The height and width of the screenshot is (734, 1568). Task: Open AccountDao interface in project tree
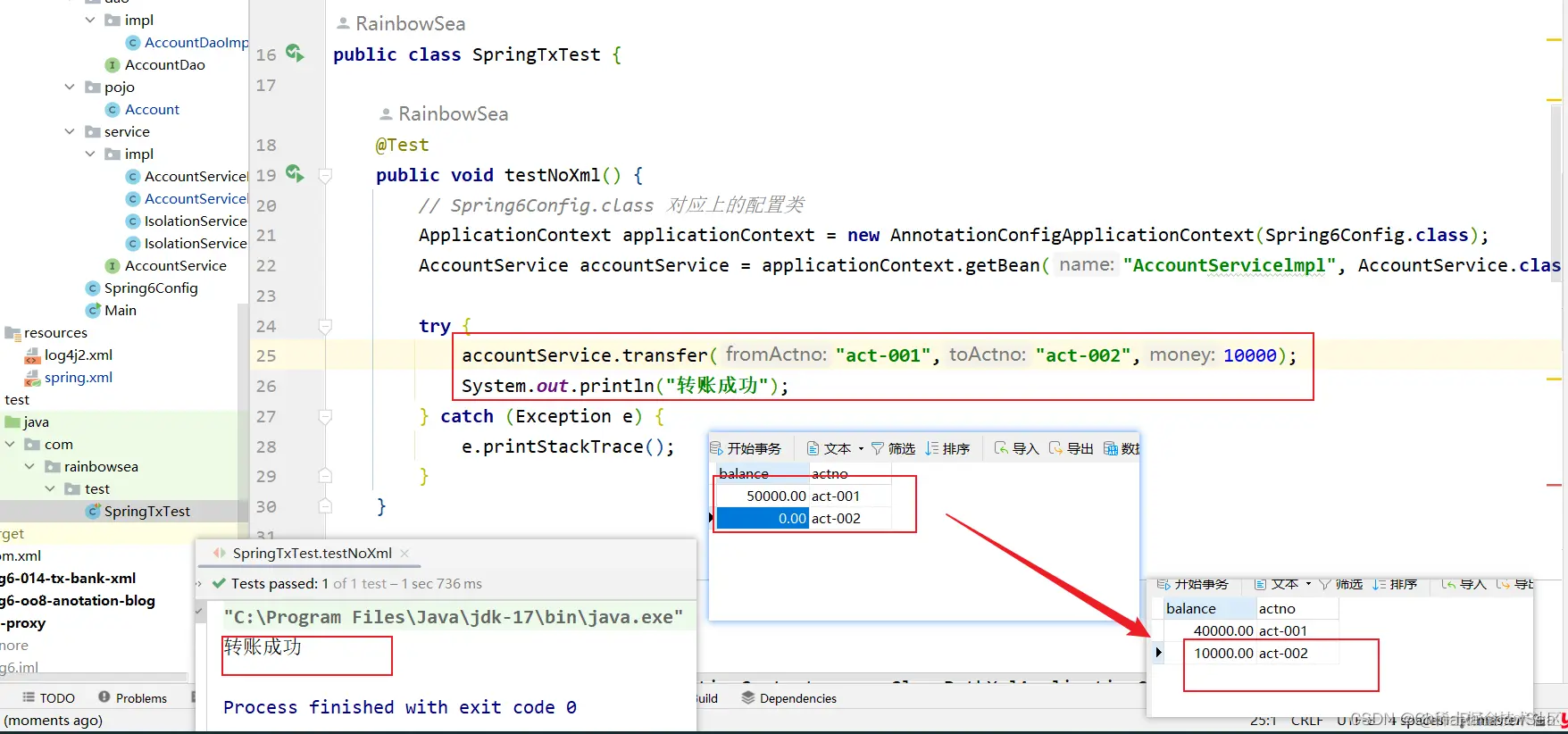165,64
